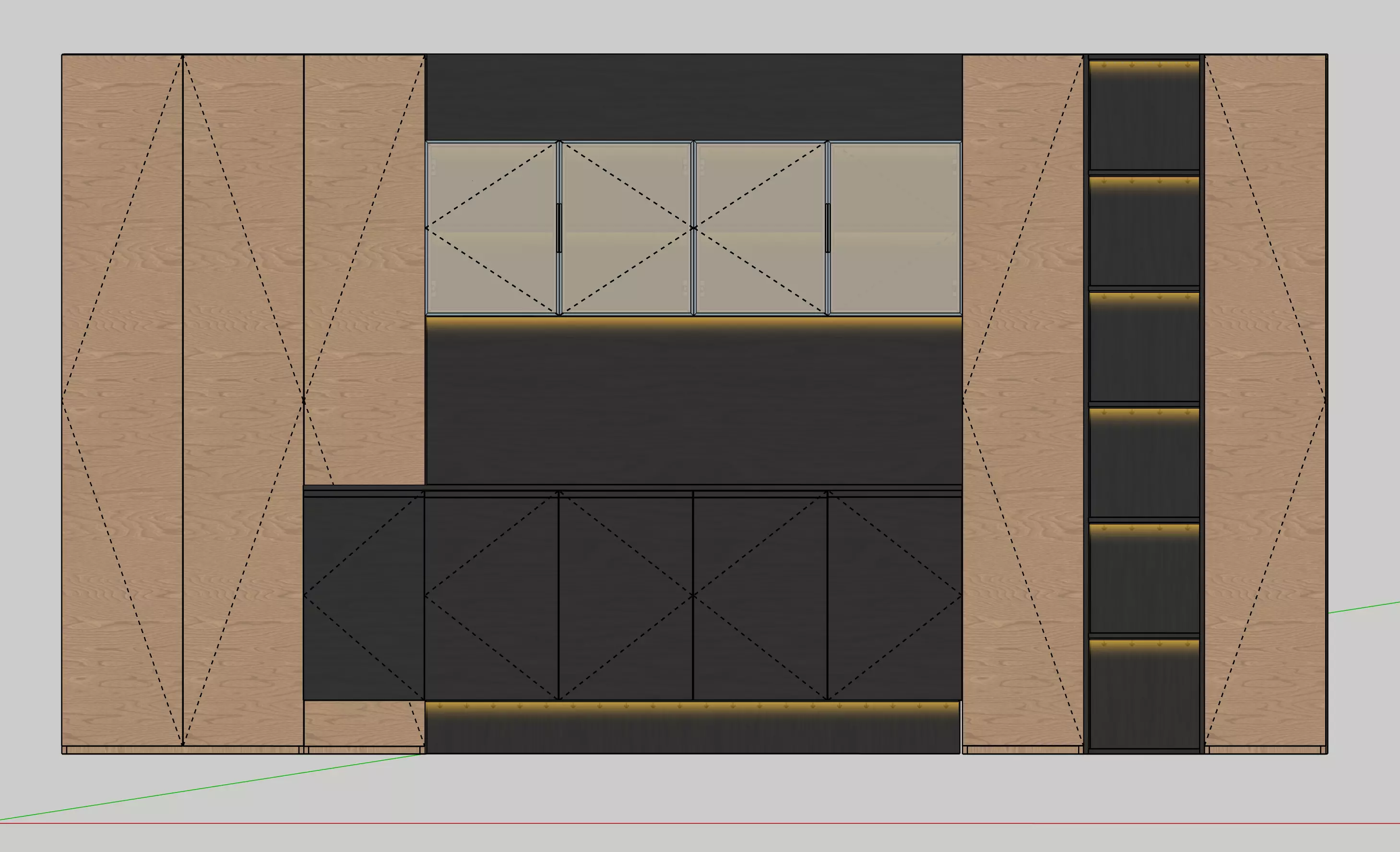Viewport: 1400px width, 852px height.
Task: Select the second tall wooden door from the left
Action: tap(243, 400)
